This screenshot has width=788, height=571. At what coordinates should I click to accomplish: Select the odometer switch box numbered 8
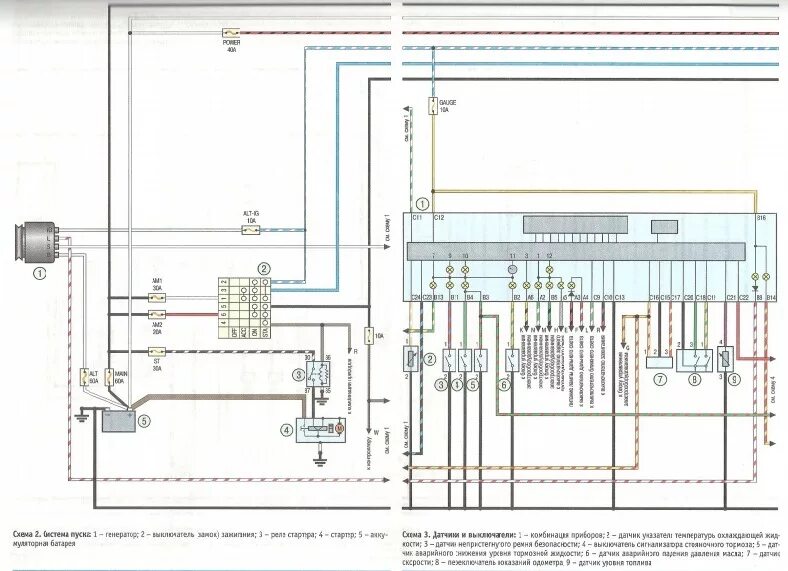(695, 360)
